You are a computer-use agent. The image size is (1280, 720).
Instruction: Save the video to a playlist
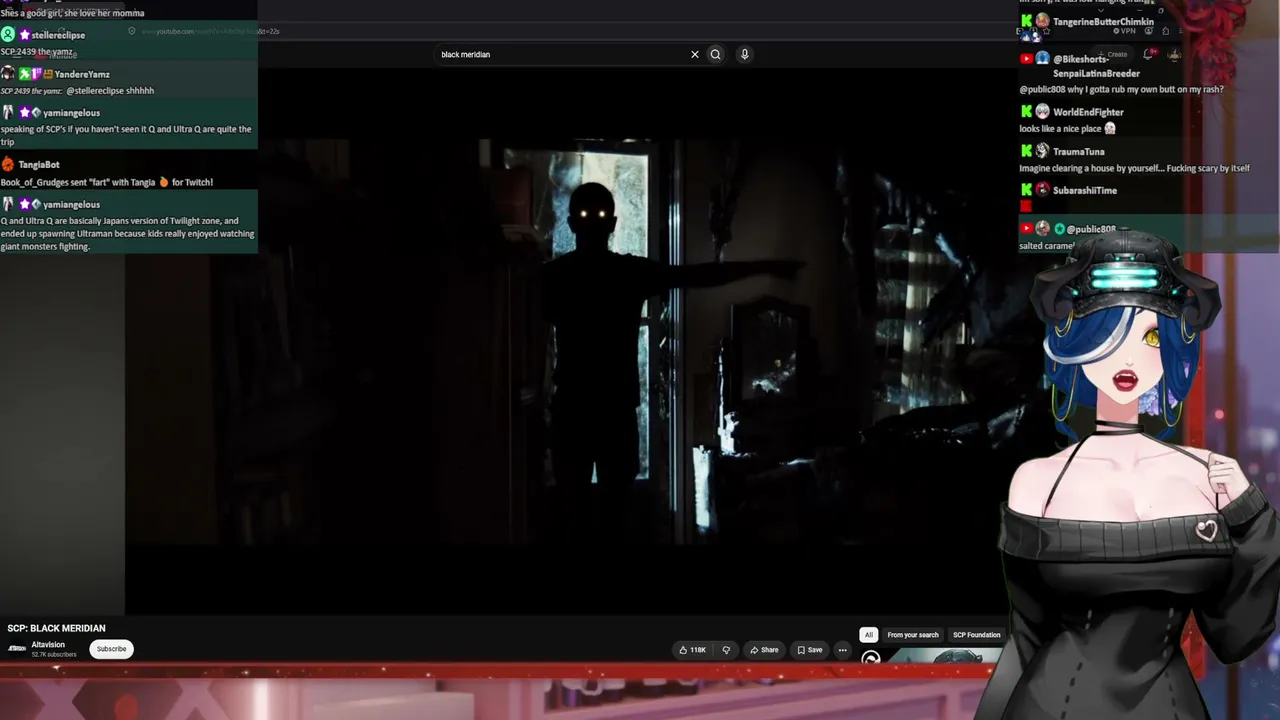coord(810,650)
